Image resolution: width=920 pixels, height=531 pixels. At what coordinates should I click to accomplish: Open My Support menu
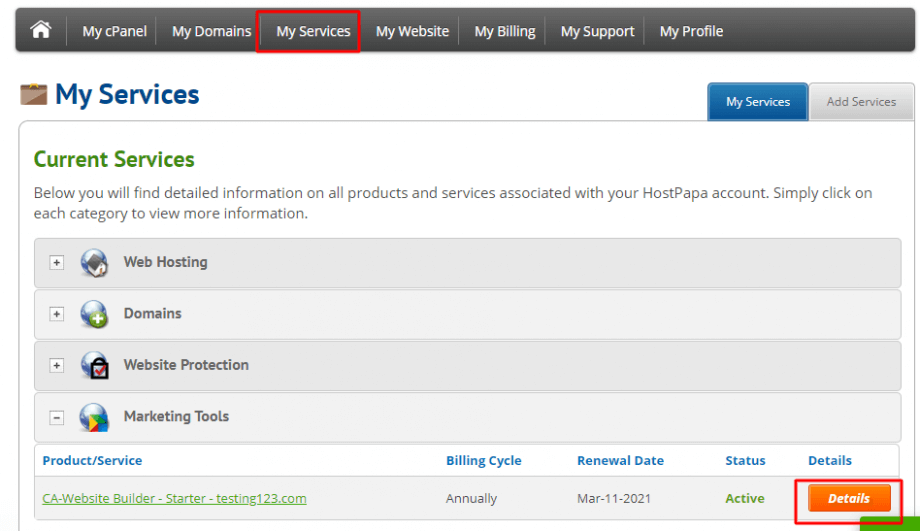click(597, 31)
